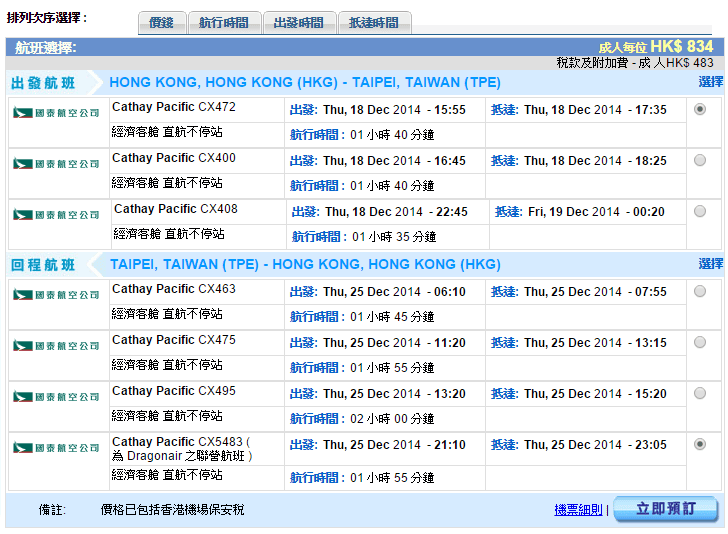This screenshot has width=728, height=534.
Task: Click Cathay Pacific logo beside flight CX408
Action: click(56, 214)
